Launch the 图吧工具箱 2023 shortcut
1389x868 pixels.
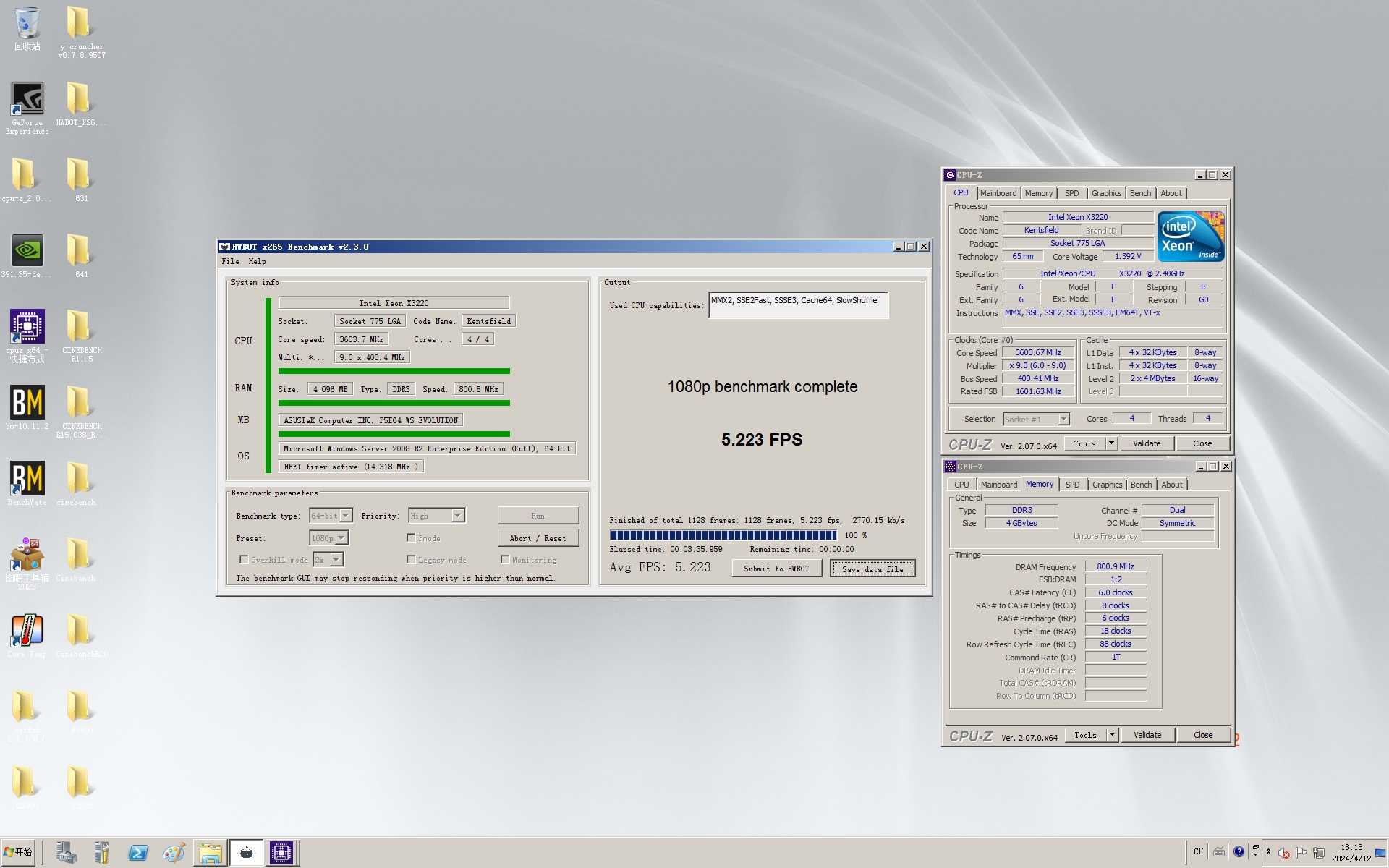point(27,563)
